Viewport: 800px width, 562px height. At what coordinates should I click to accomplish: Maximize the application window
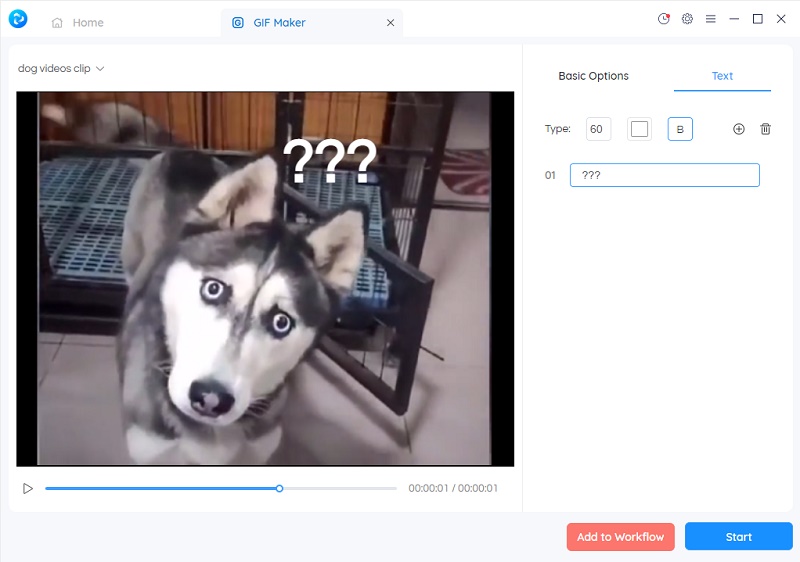758,19
